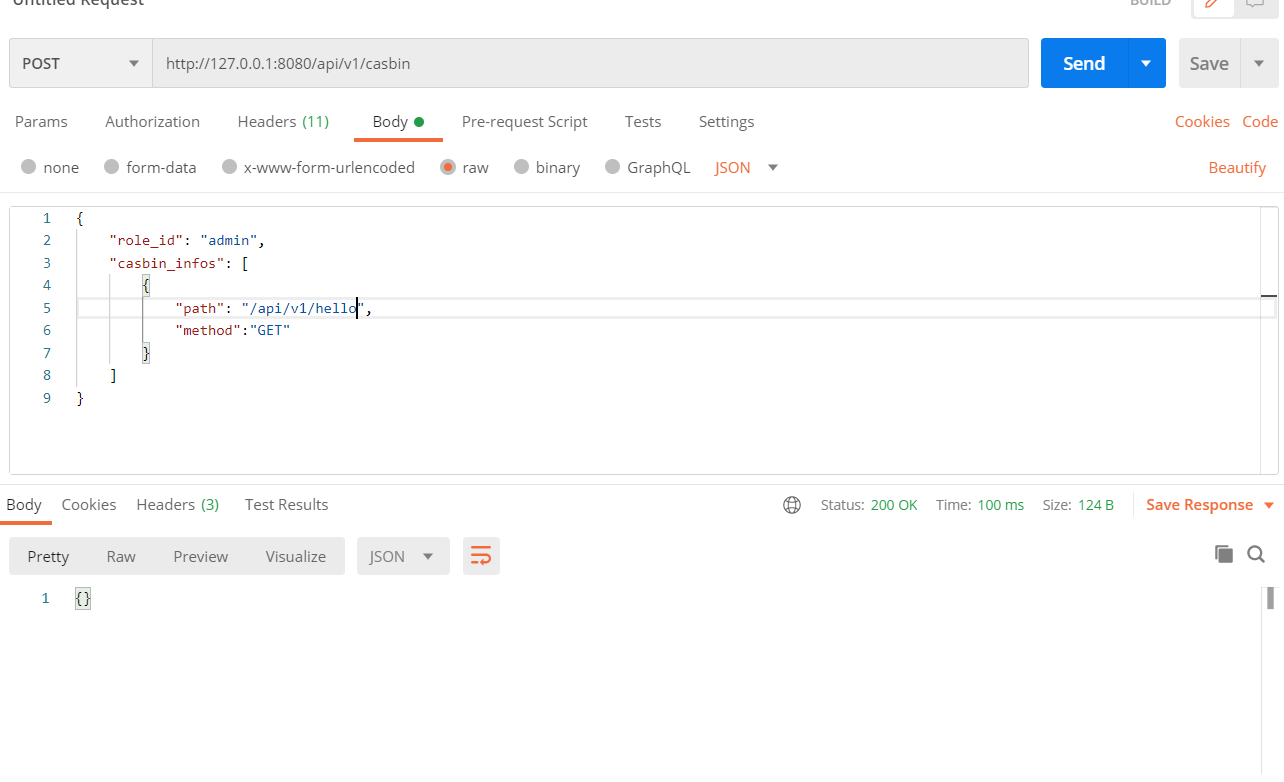Select x-www-form-urlencoded body type

[x=318, y=167]
